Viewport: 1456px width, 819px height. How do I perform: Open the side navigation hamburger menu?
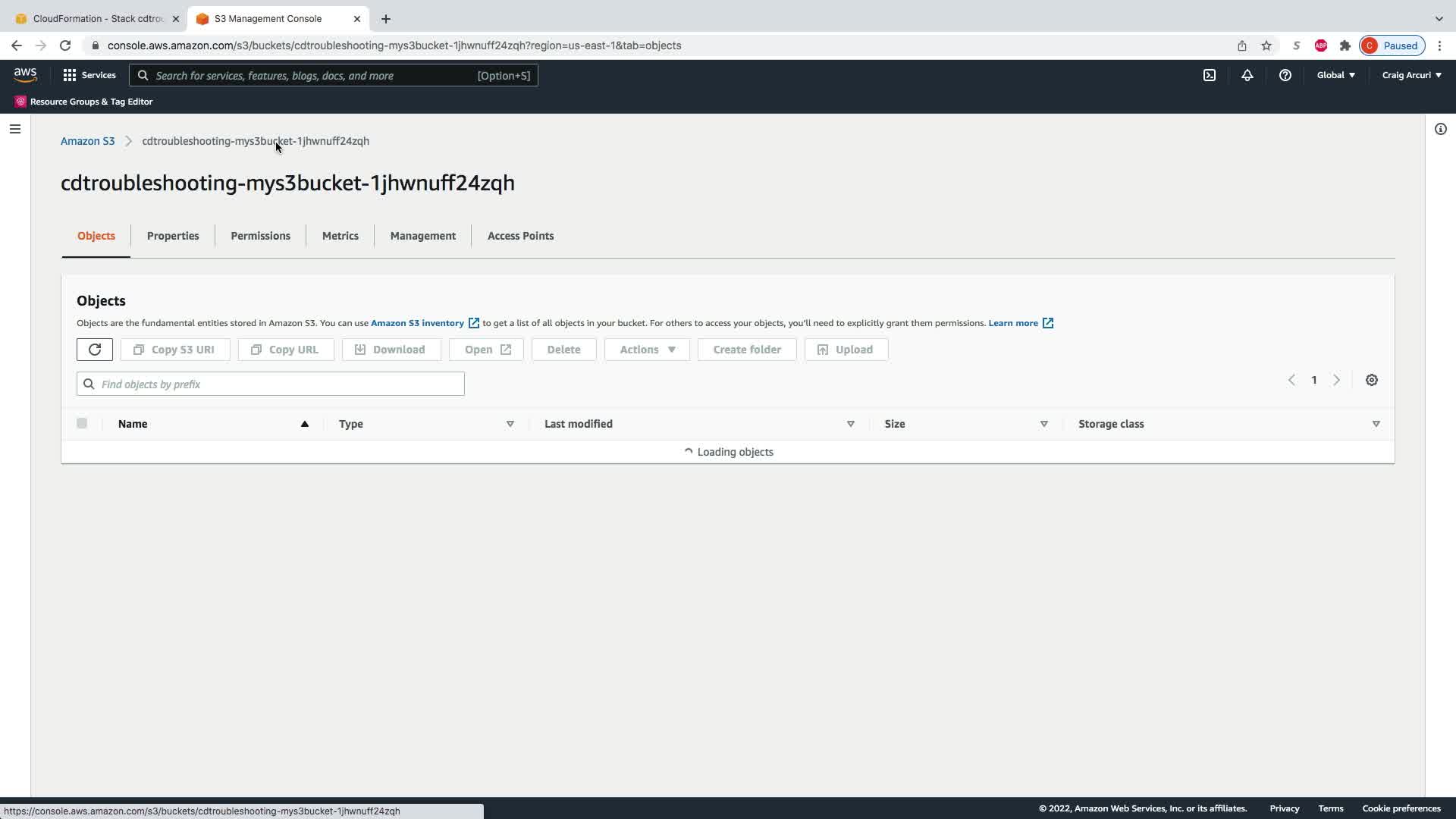14,129
